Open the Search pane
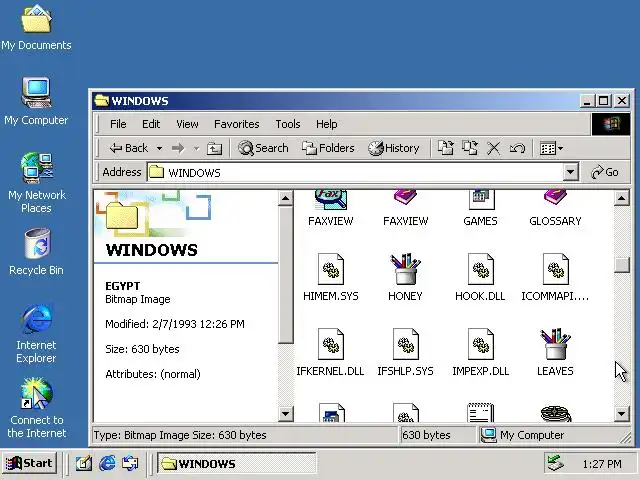Viewport: 640px width, 480px height. point(263,148)
